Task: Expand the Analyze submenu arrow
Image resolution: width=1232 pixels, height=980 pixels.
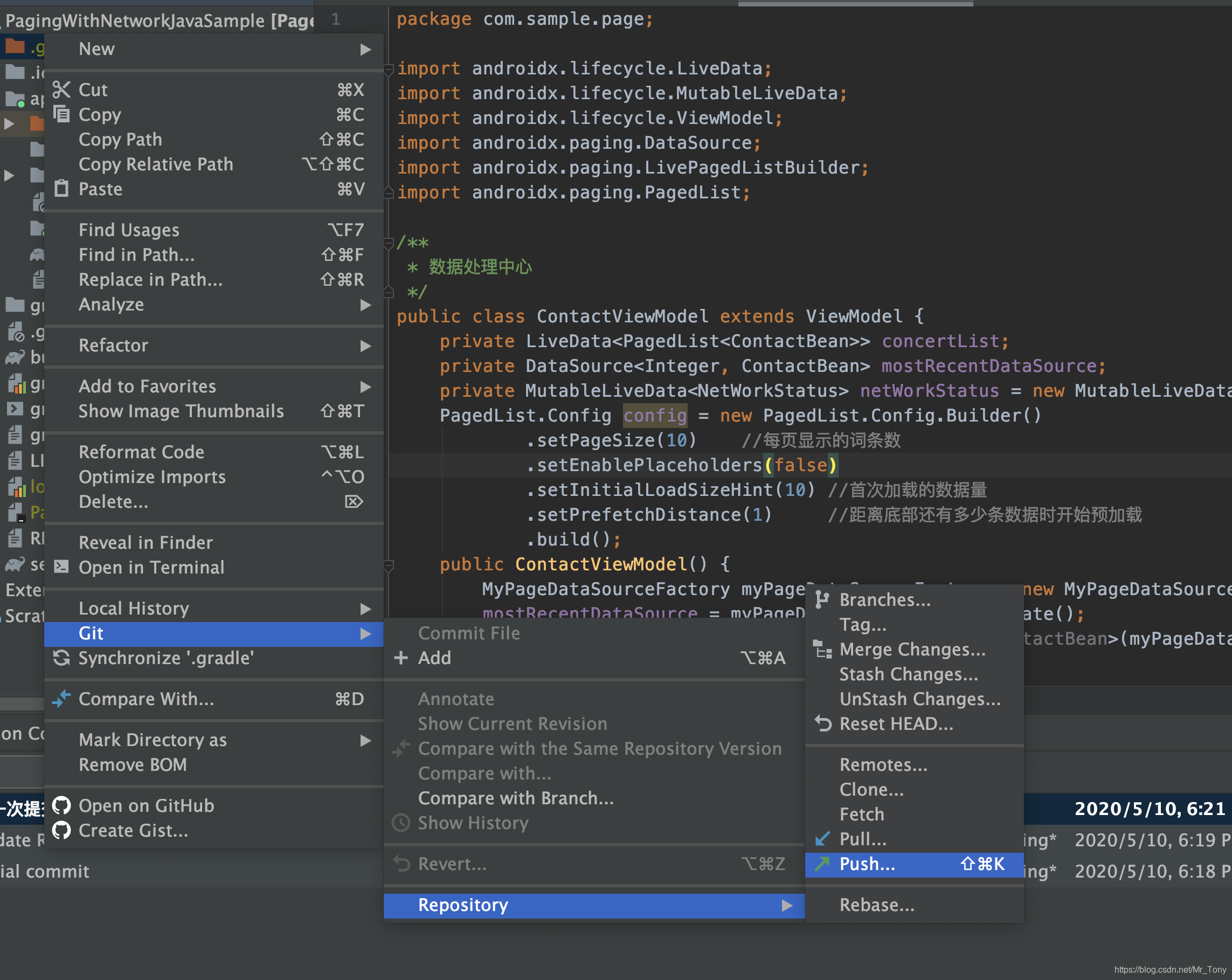Action: click(x=366, y=305)
